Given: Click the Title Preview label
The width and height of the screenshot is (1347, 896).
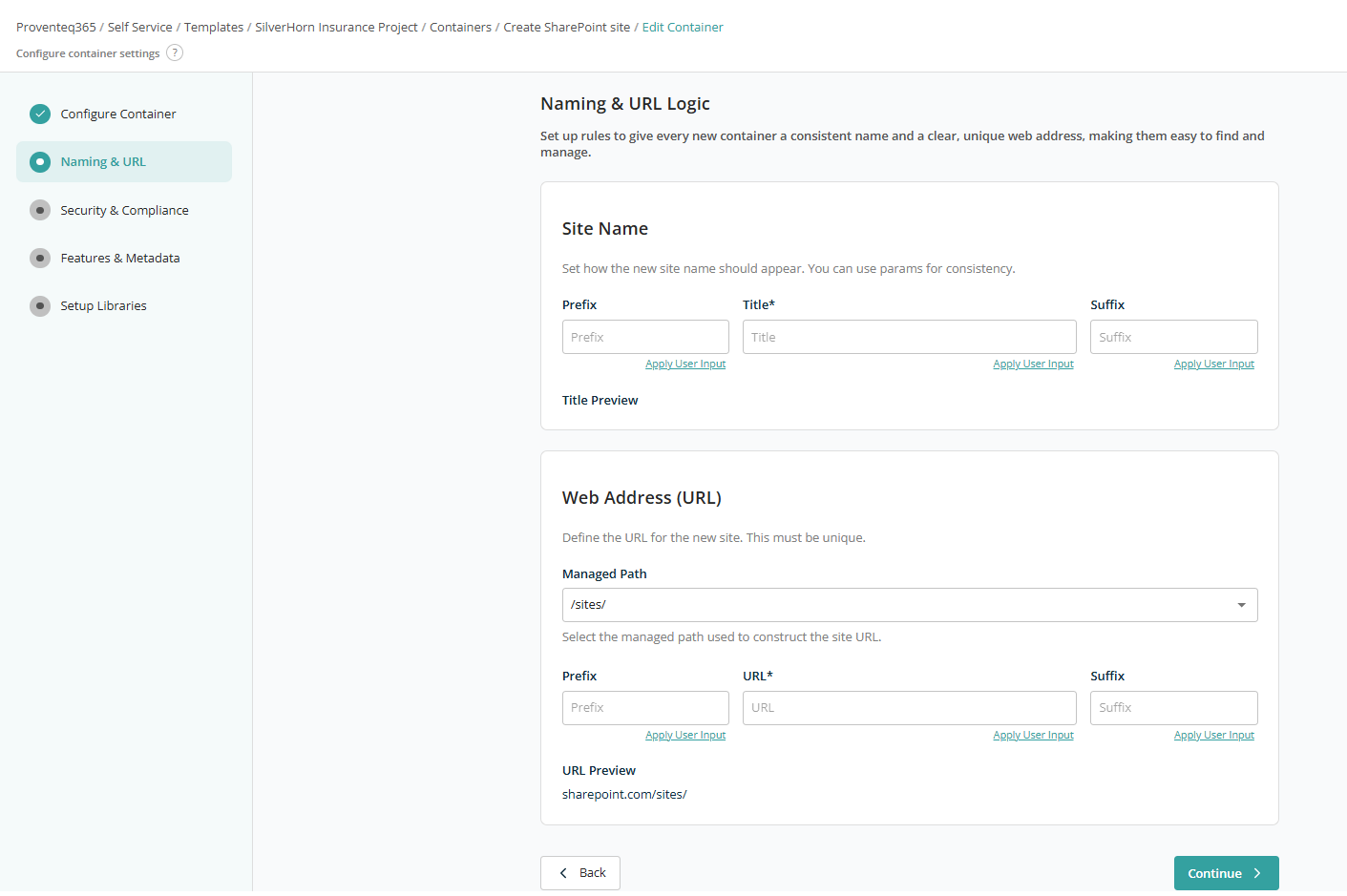Looking at the screenshot, I should (x=600, y=401).
